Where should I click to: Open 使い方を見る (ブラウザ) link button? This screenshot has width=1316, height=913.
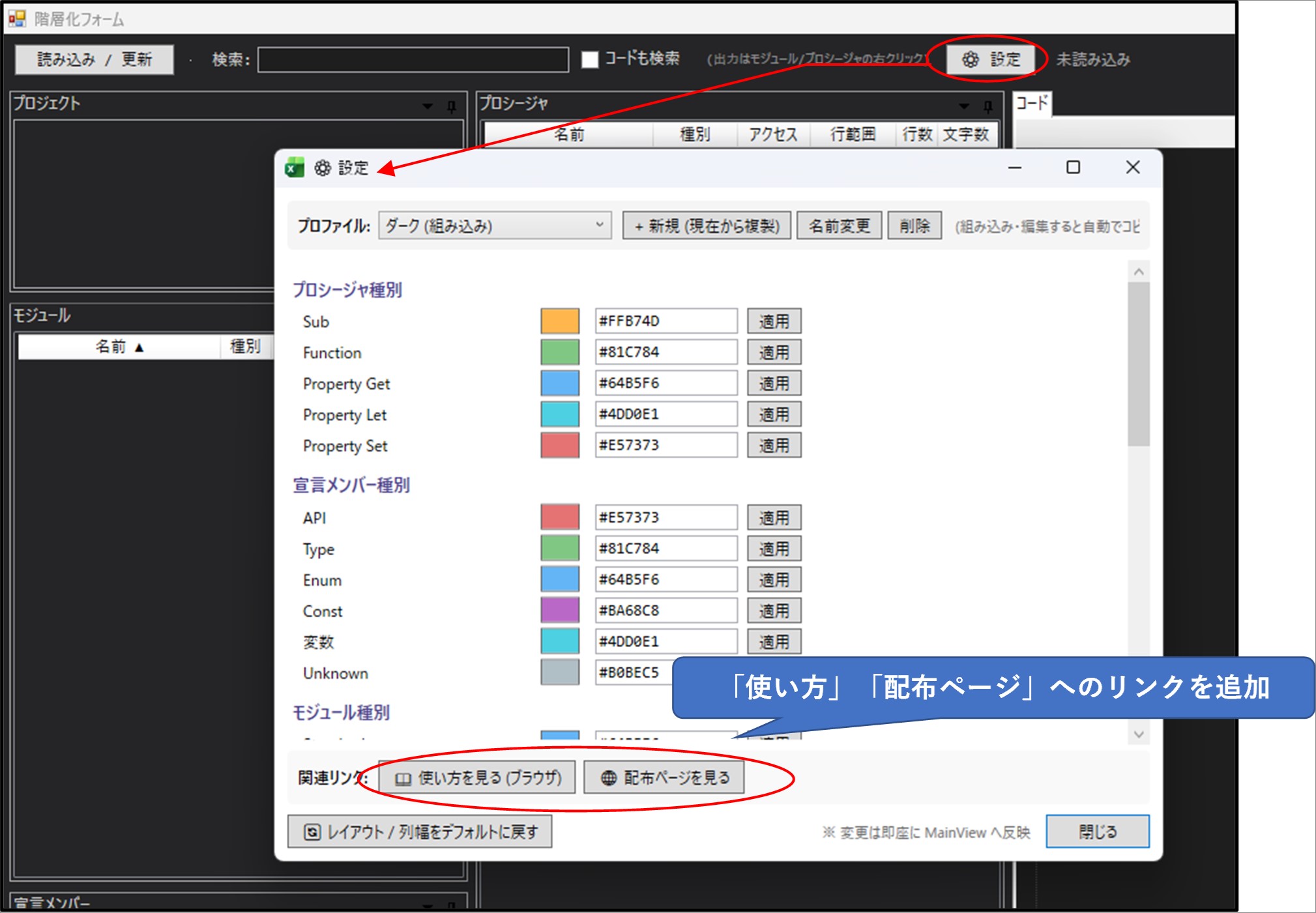[x=477, y=777]
